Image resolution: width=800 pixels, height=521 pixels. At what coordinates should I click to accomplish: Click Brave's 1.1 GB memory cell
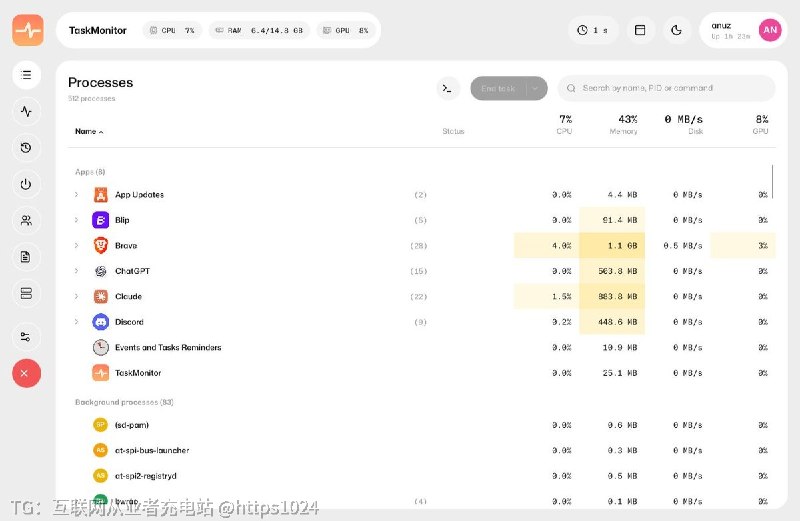(612, 245)
